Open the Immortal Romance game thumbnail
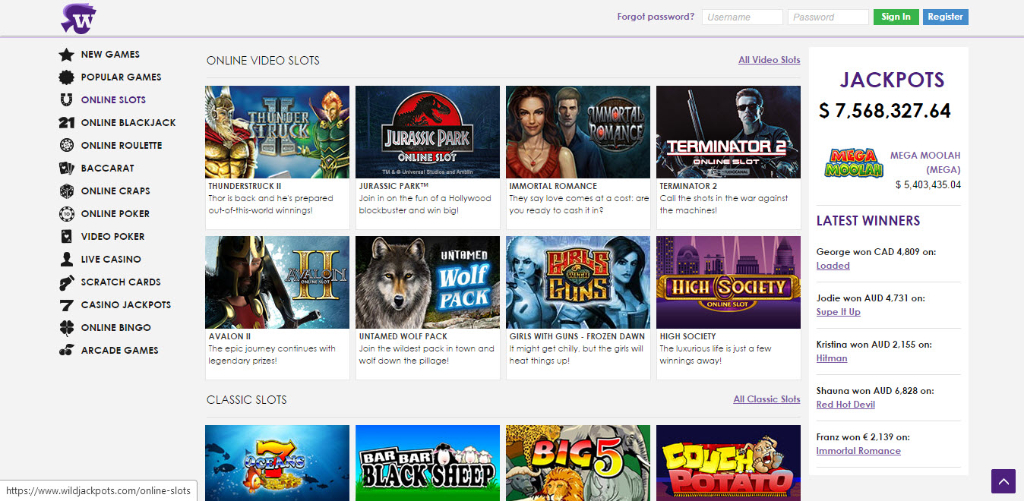 tap(578, 132)
